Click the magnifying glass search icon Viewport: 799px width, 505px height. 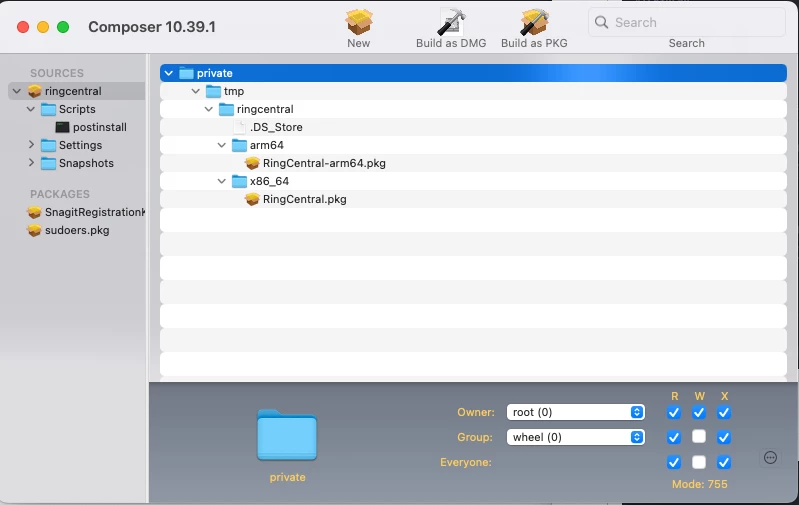[601, 22]
